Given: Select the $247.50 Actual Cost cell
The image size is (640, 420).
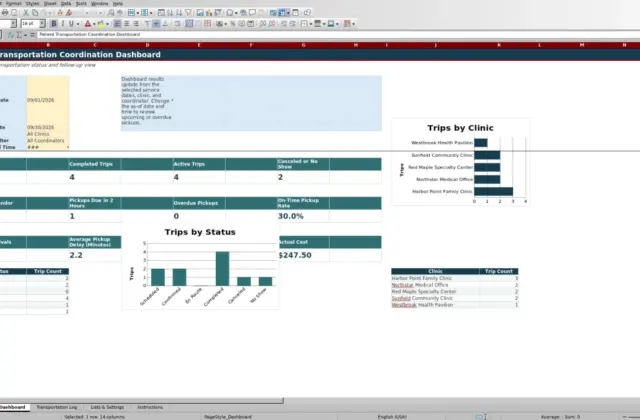Looking at the screenshot, I should point(304,255).
